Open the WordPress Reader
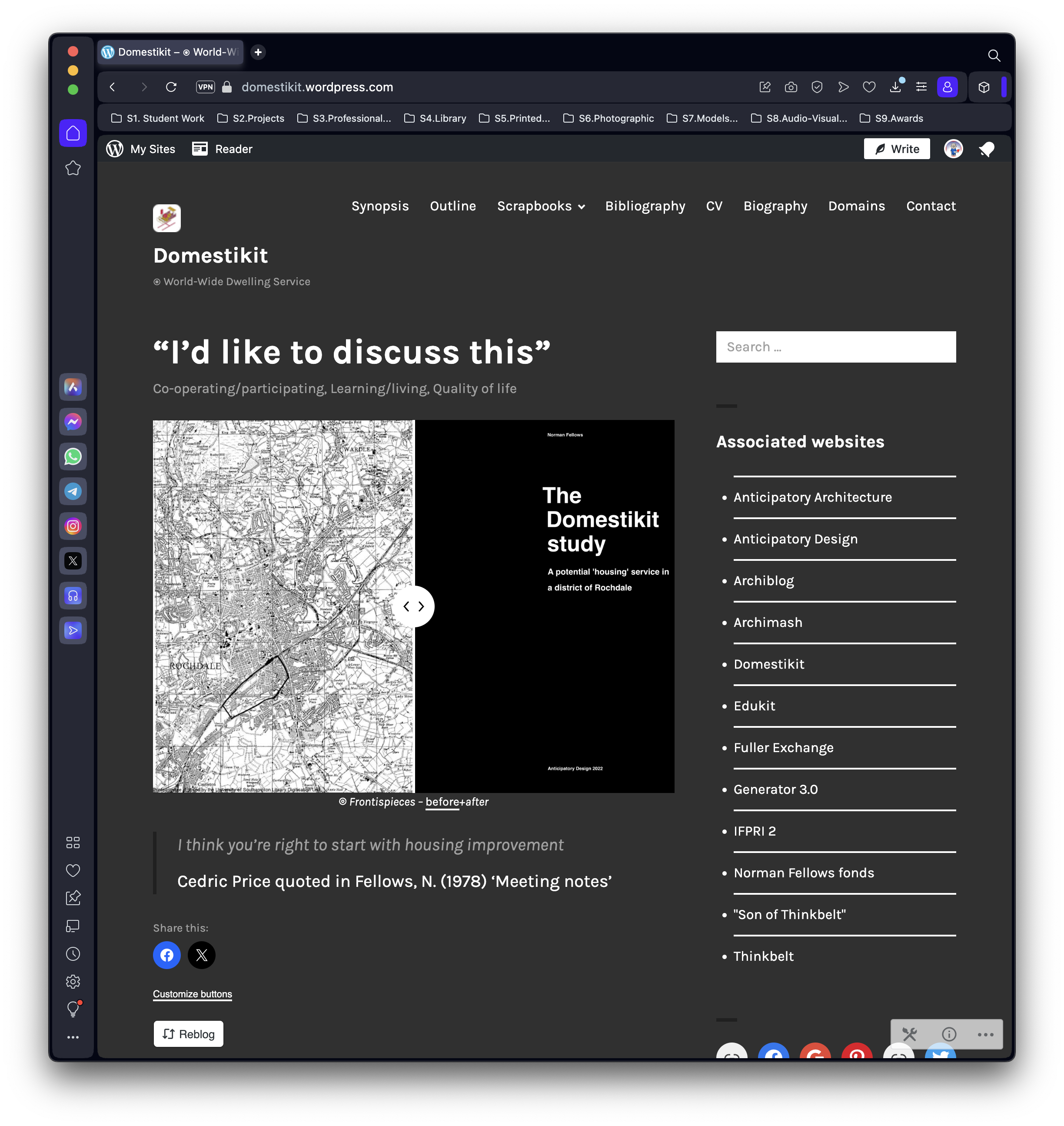 pyautogui.click(x=223, y=149)
